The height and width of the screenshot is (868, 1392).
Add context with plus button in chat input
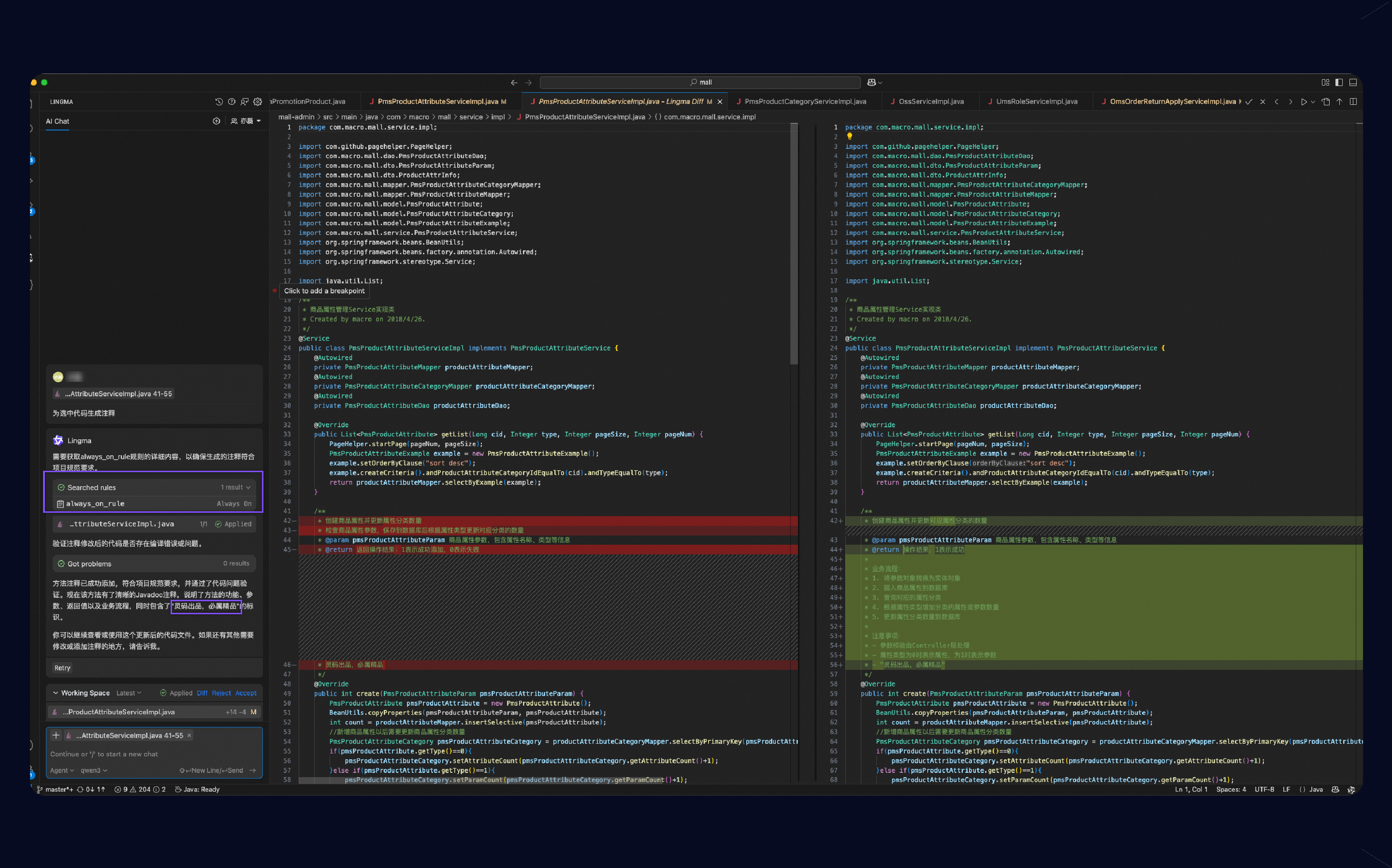(56, 736)
